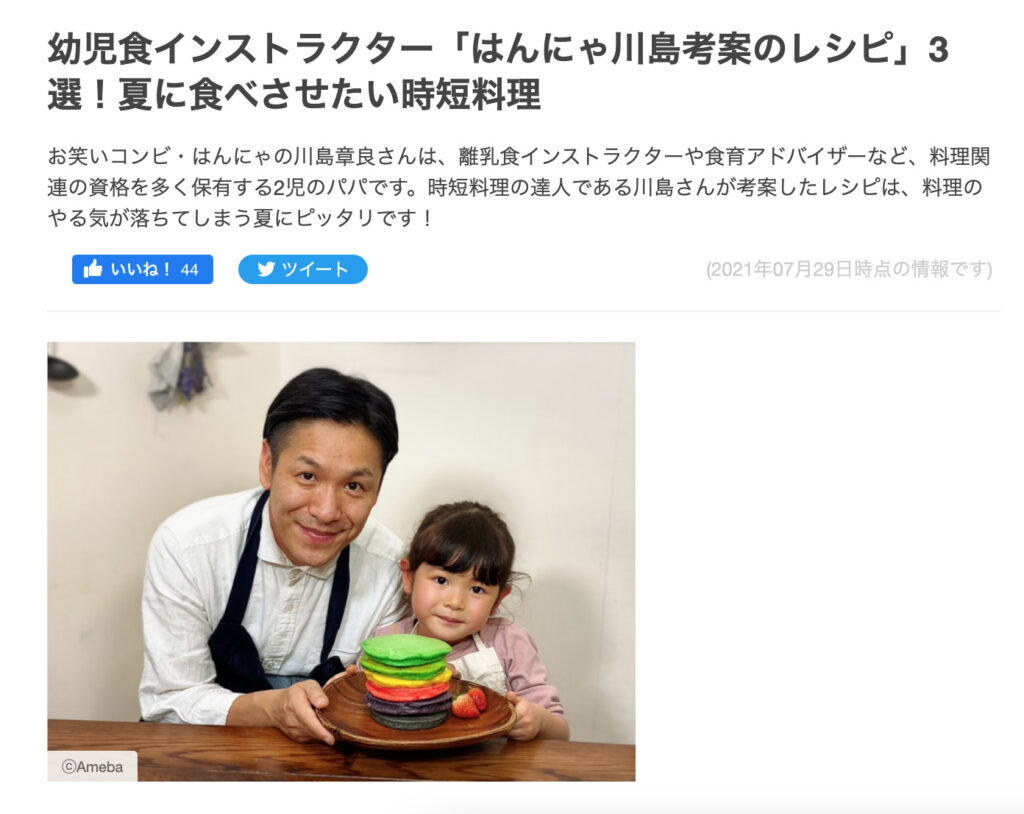
Task: Click the rainbow pancake stack in the photo
Action: tap(408, 681)
